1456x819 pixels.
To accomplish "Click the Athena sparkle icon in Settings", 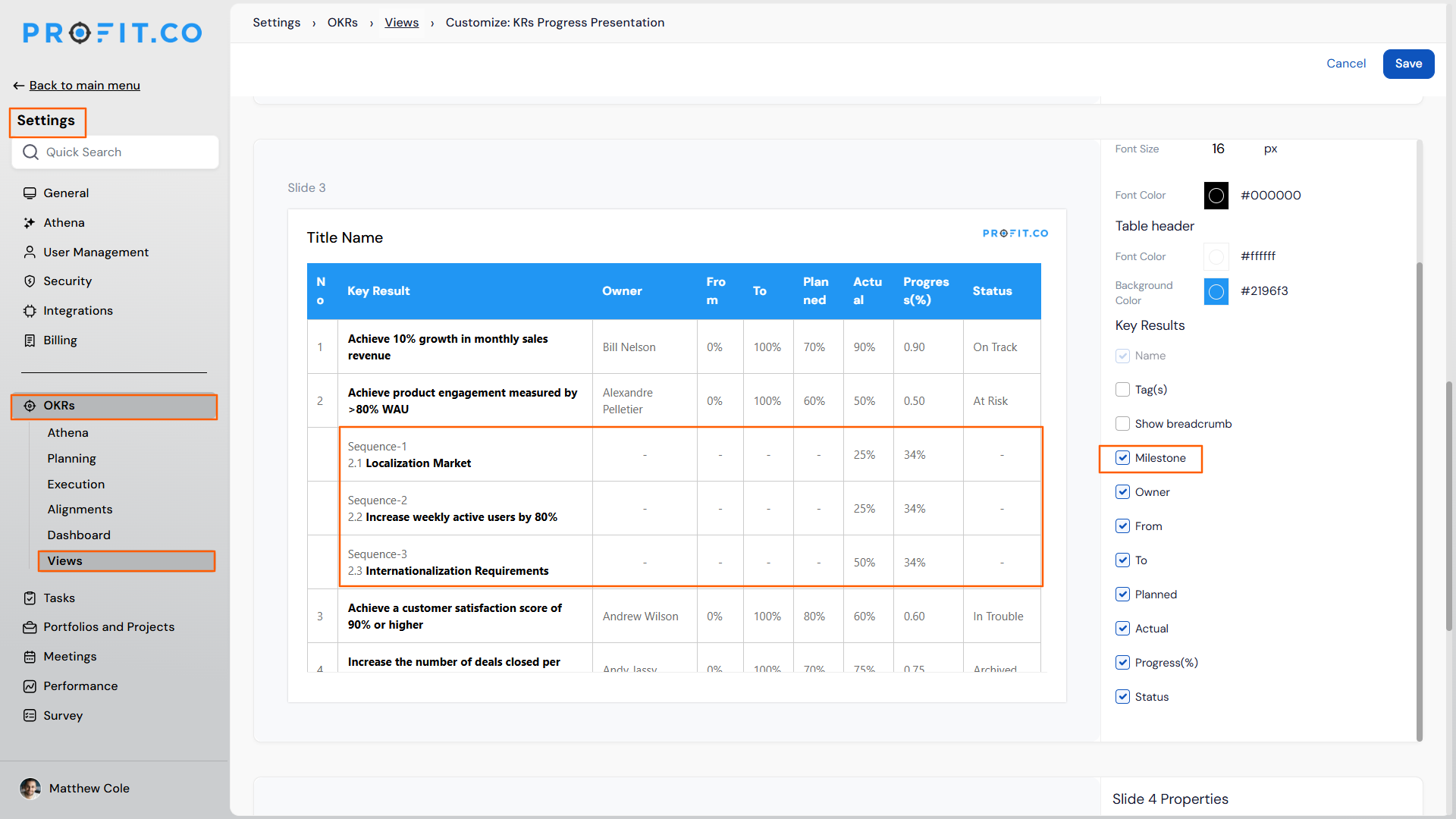I will click(30, 222).
